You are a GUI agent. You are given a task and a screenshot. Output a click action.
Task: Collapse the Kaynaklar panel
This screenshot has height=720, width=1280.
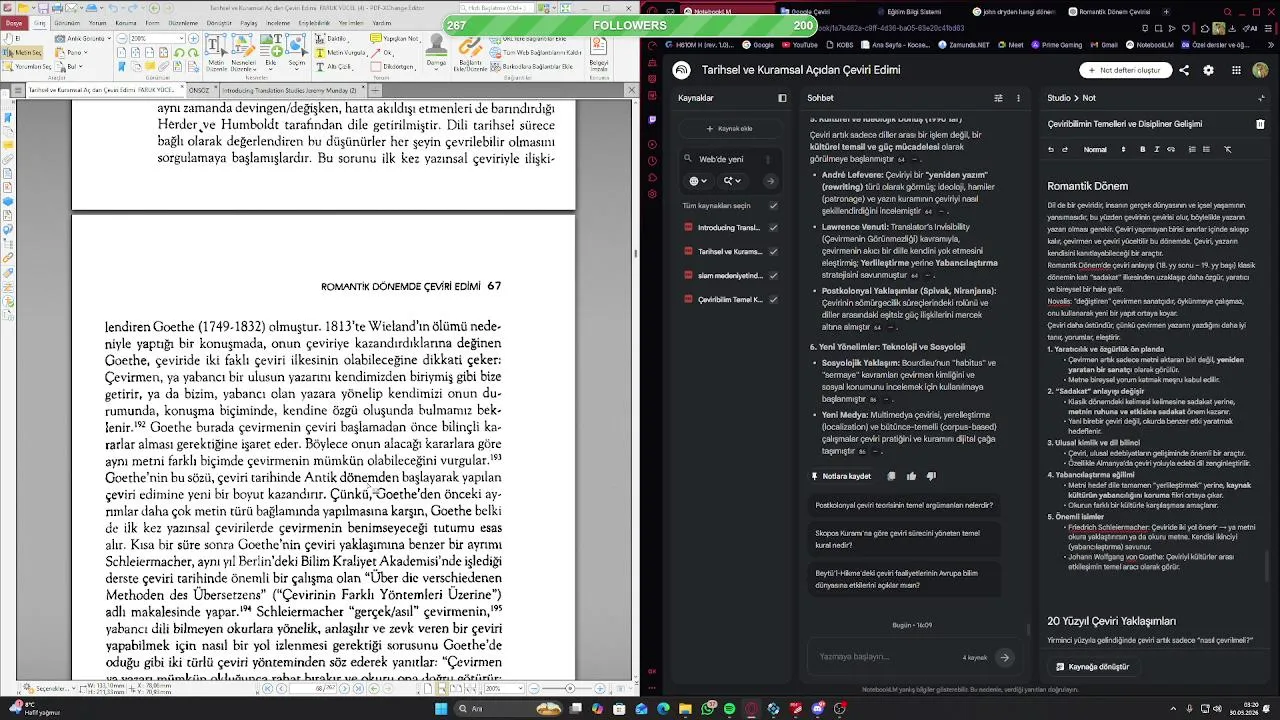point(782,98)
